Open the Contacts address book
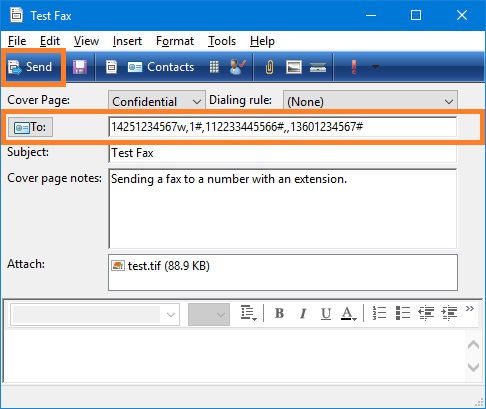 (x=161, y=67)
